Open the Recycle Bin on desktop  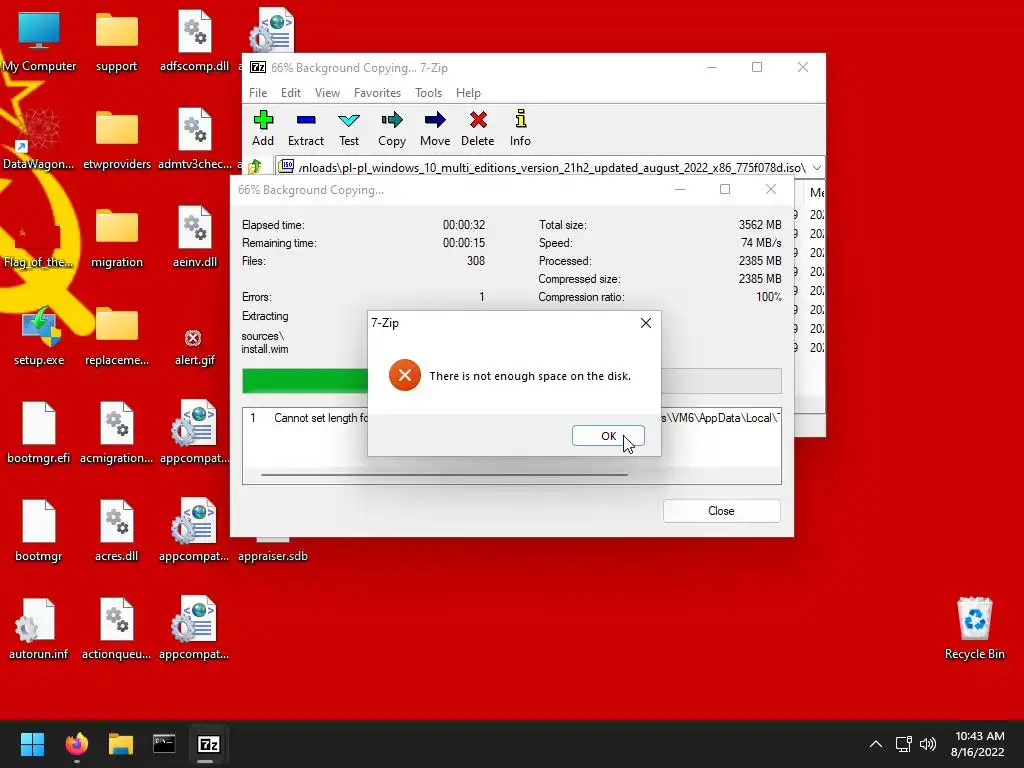pos(974,628)
